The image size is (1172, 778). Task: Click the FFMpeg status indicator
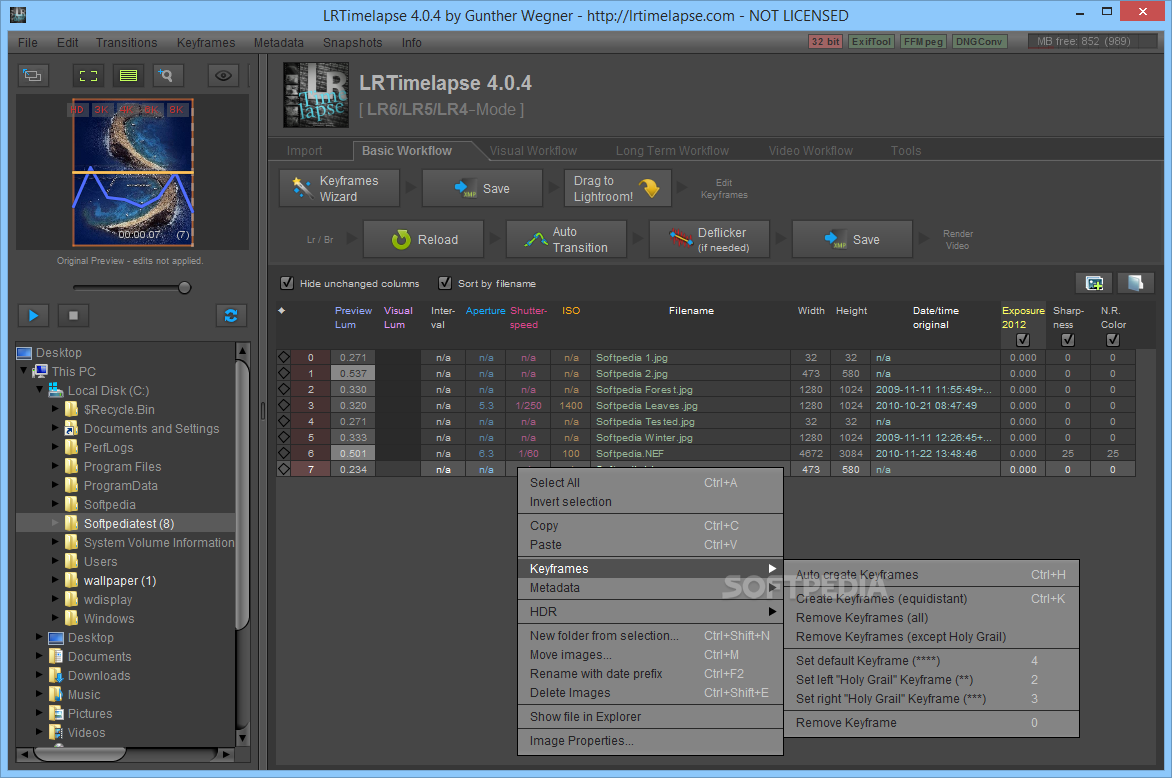click(924, 42)
